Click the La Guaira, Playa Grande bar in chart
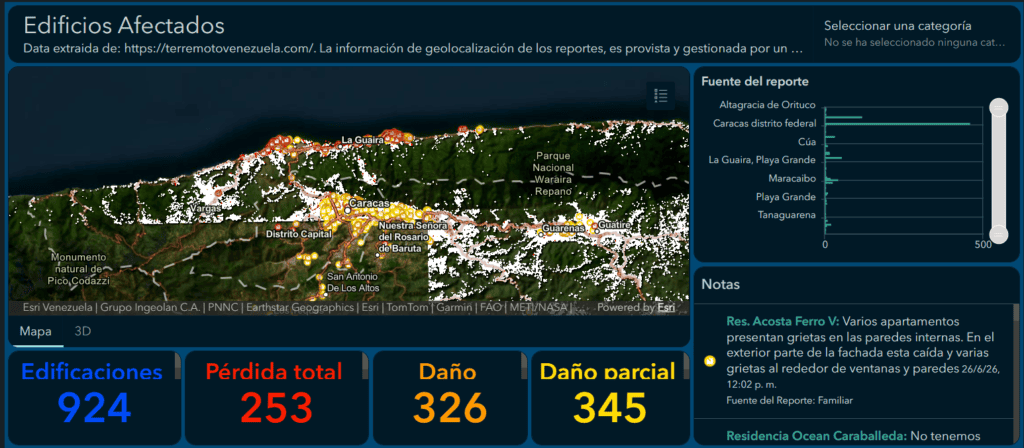Viewport: 1024px width, 448px height. click(834, 158)
